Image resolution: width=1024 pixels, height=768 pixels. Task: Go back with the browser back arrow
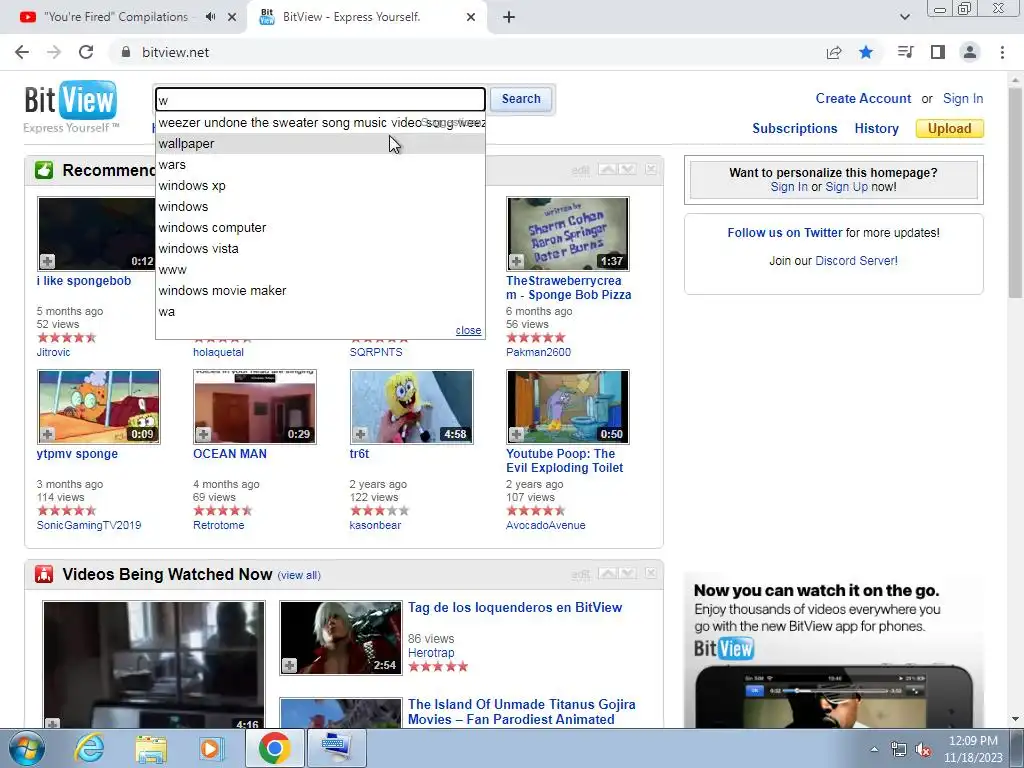pos(22,52)
